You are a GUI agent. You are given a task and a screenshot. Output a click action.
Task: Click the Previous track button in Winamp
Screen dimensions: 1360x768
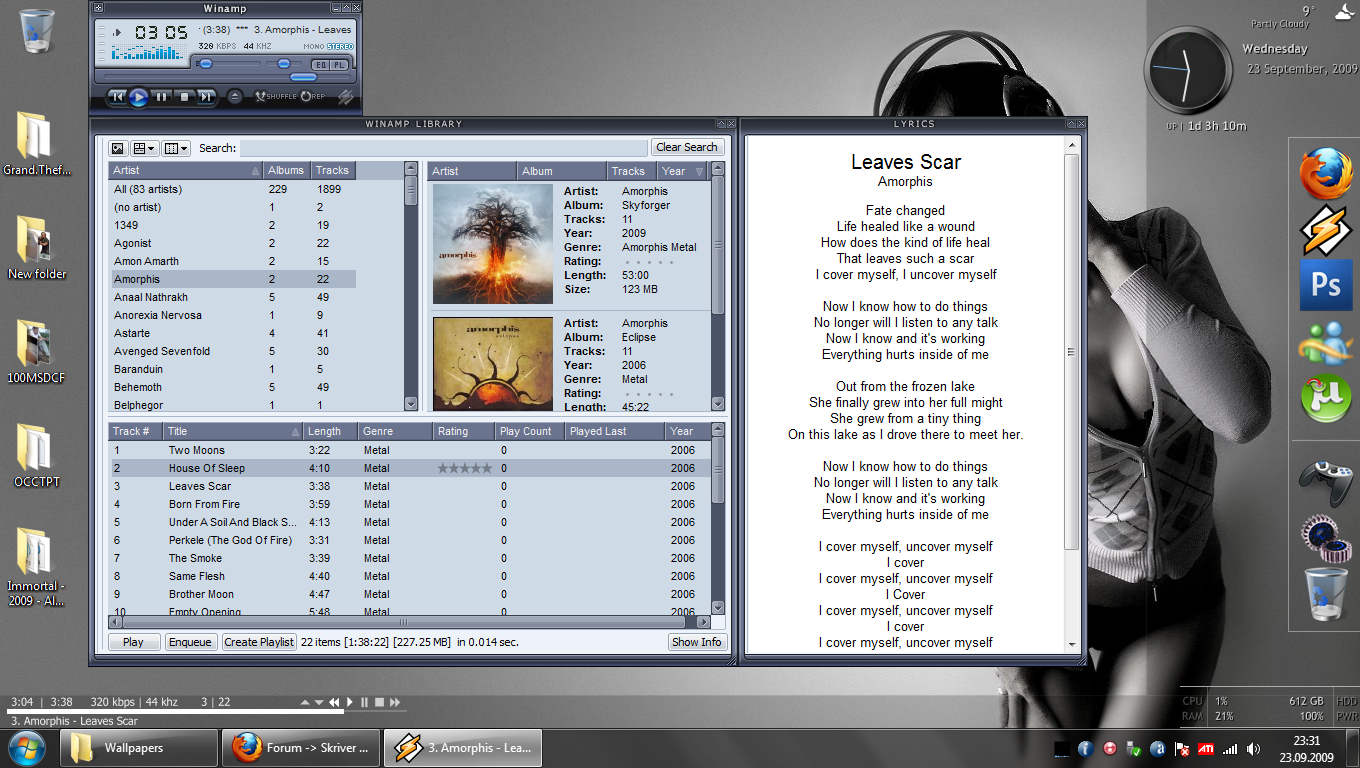tap(116, 97)
